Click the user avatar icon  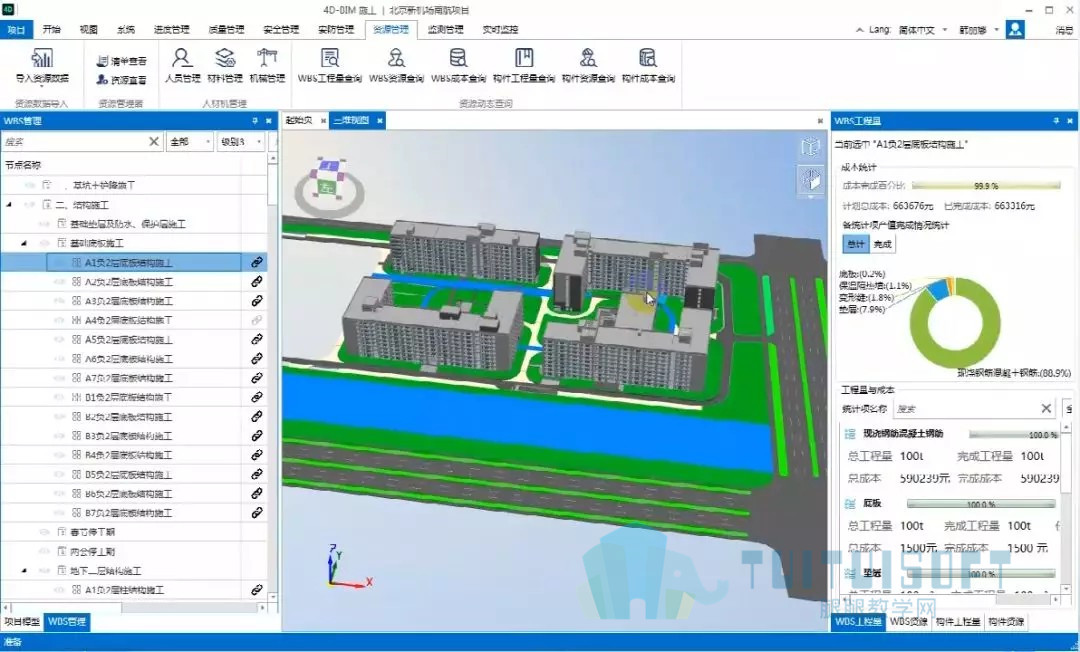1015,29
